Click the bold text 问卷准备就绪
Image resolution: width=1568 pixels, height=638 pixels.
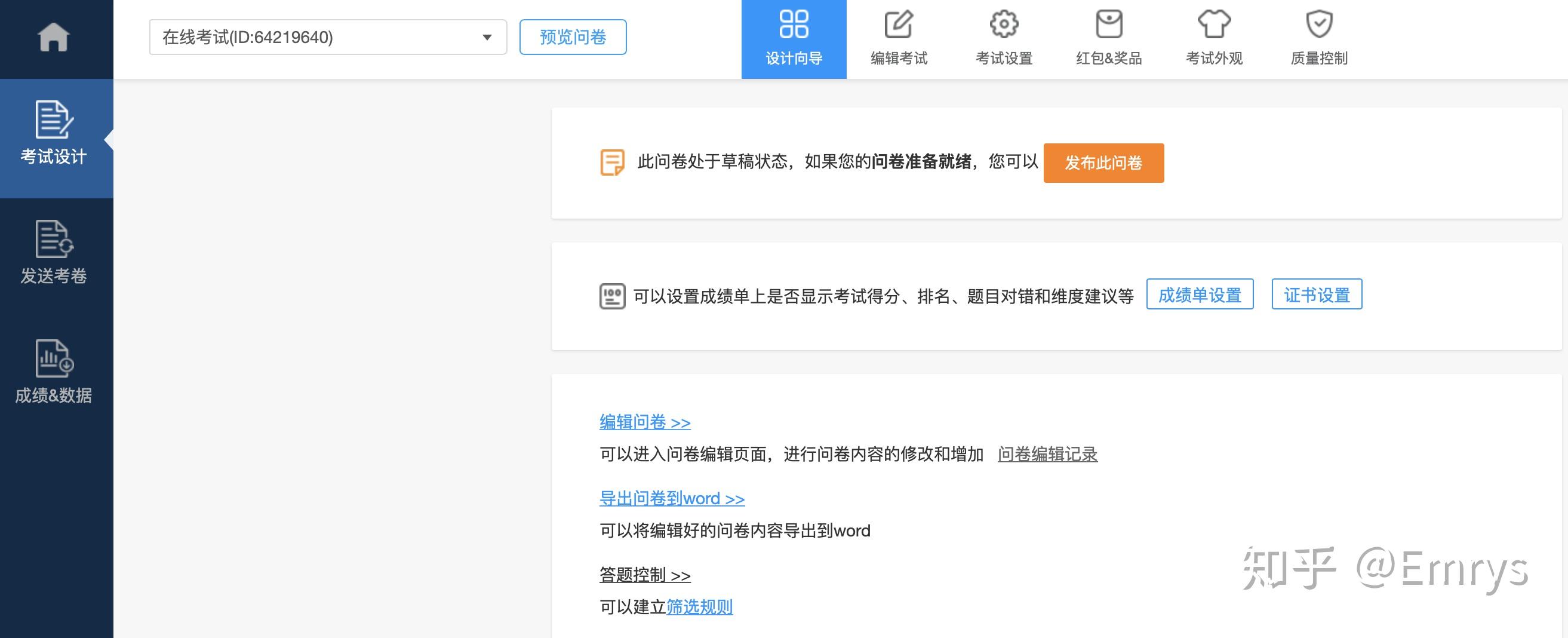click(x=921, y=162)
